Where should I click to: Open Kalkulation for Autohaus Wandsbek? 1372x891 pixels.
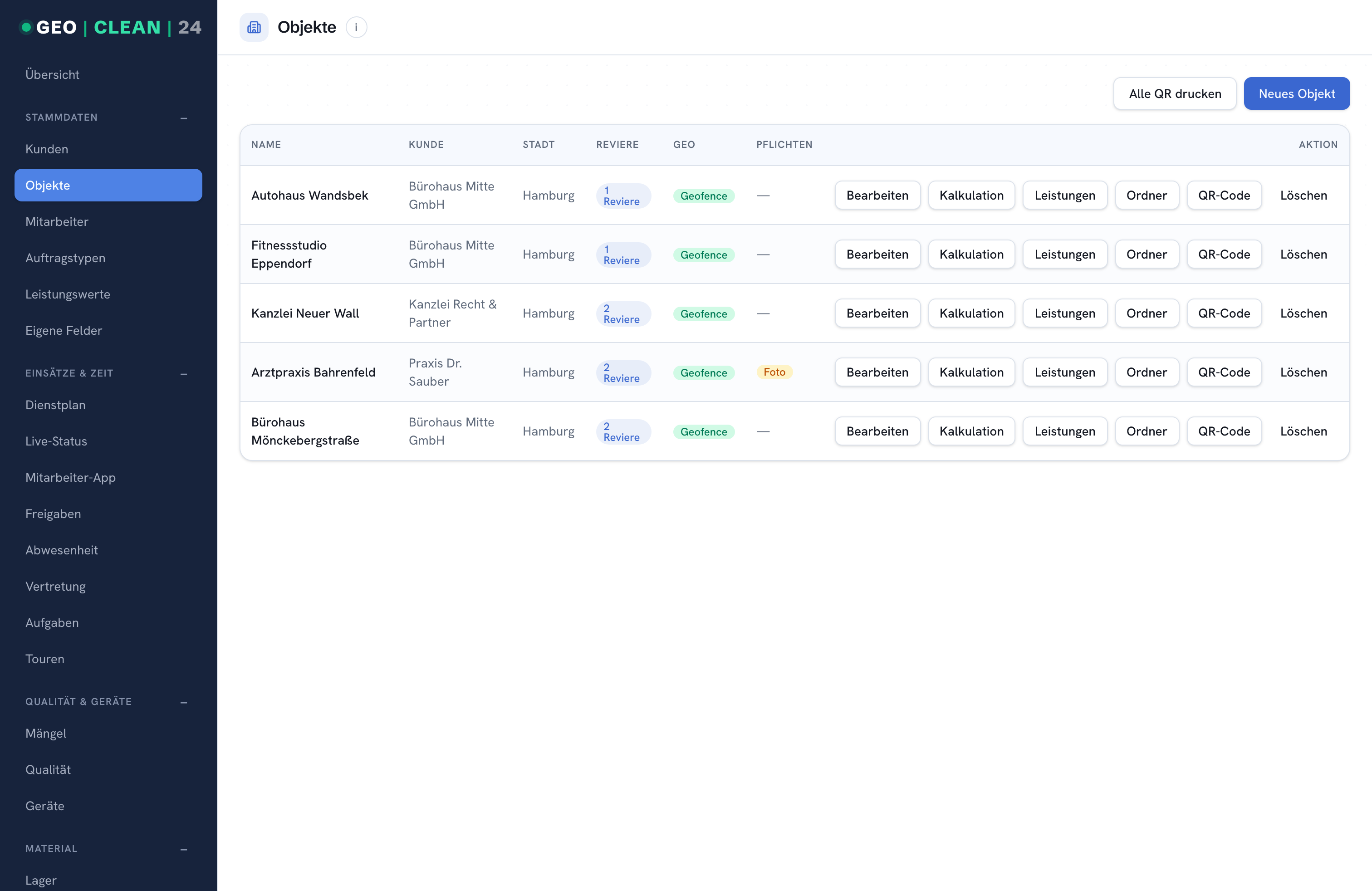coord(971,196)
